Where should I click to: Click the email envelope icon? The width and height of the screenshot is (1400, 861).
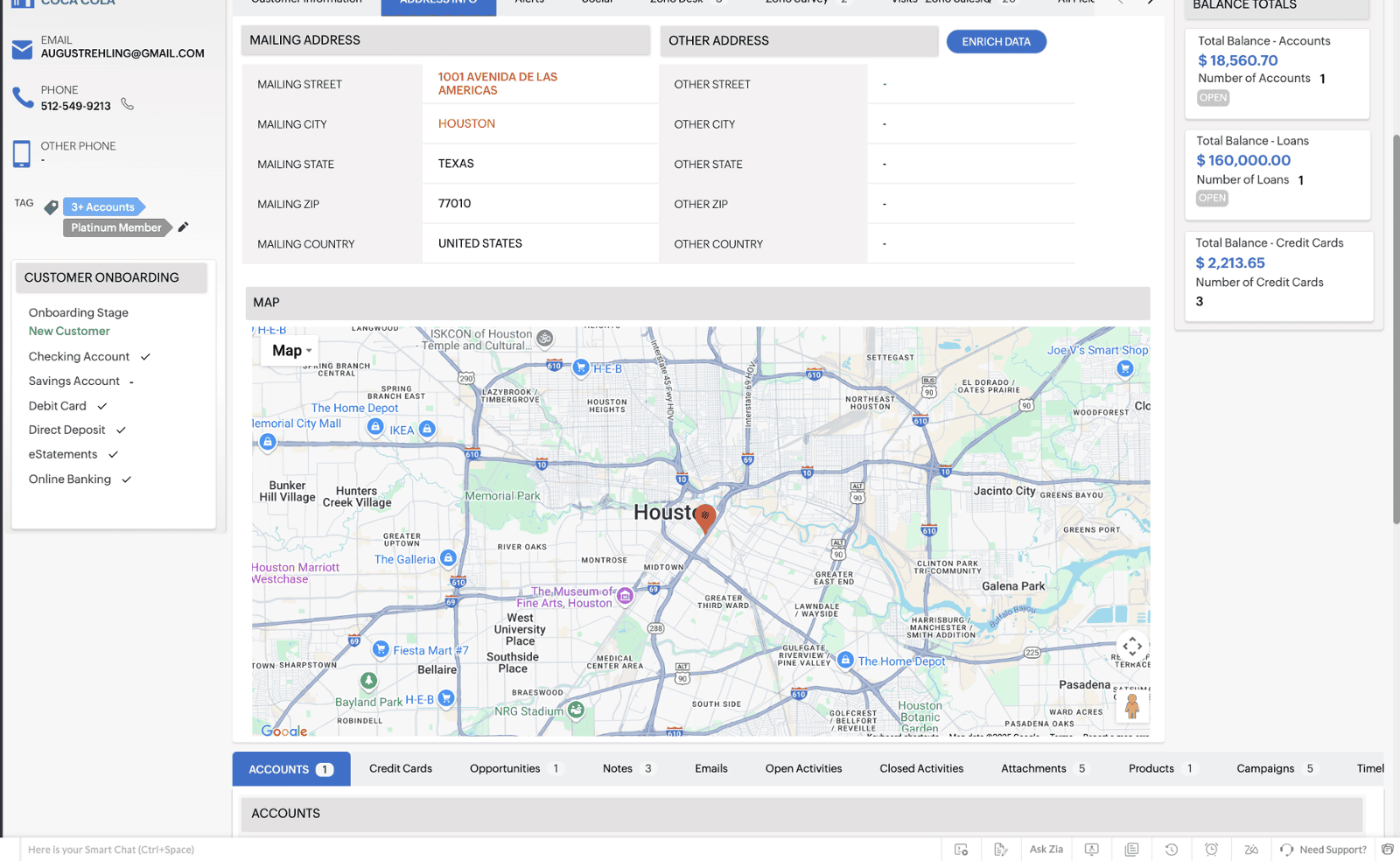point(22,50)
